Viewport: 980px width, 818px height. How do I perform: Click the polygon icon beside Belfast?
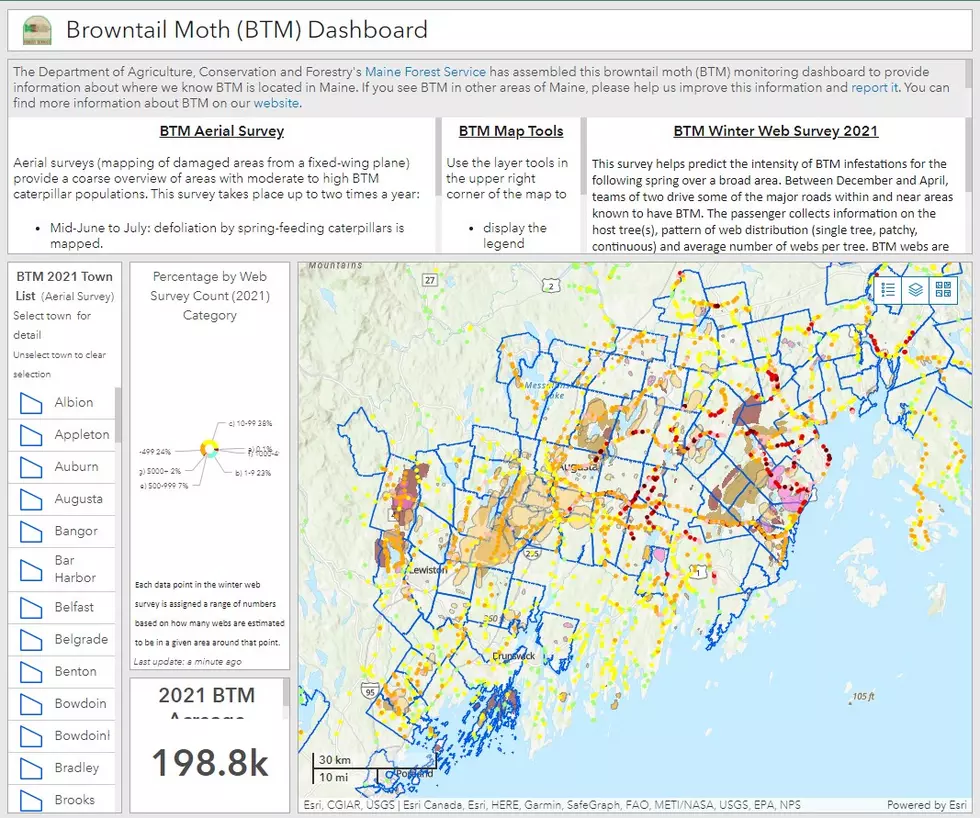tap(31, 608)
